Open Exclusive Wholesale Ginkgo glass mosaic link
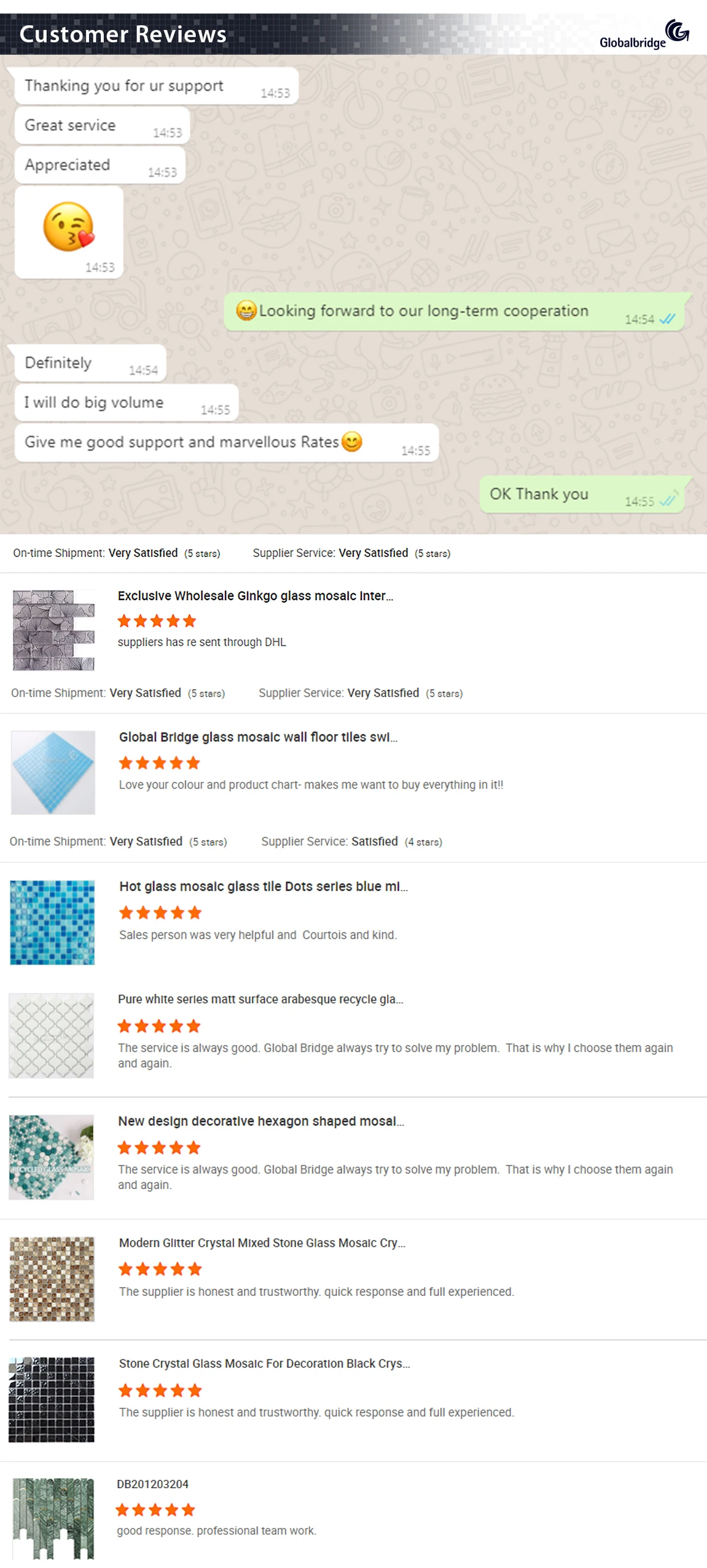This screenshot has height=1568, width=707. tap(255, 596)
